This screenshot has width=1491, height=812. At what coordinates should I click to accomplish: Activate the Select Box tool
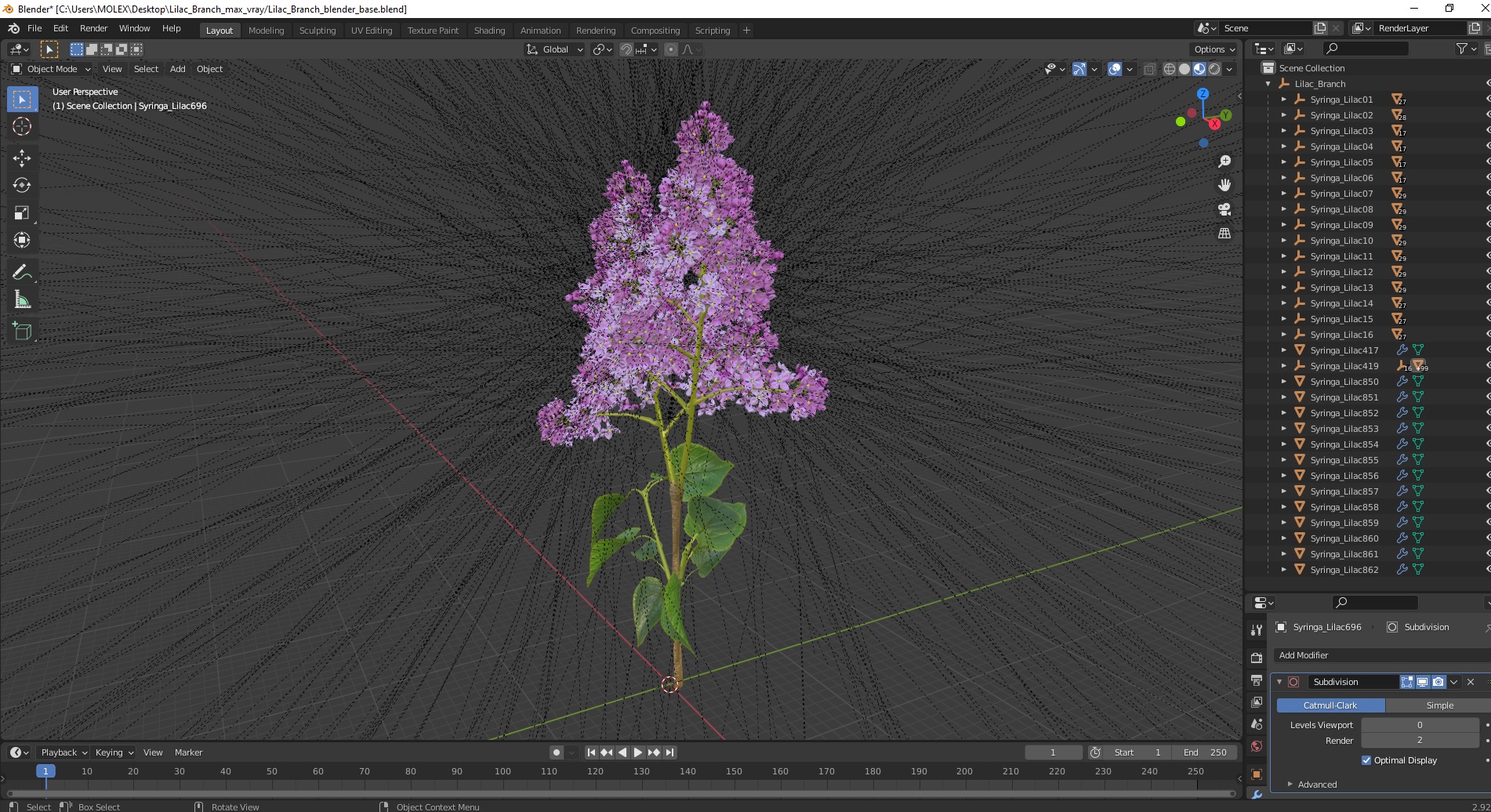(x=22, y=100)
